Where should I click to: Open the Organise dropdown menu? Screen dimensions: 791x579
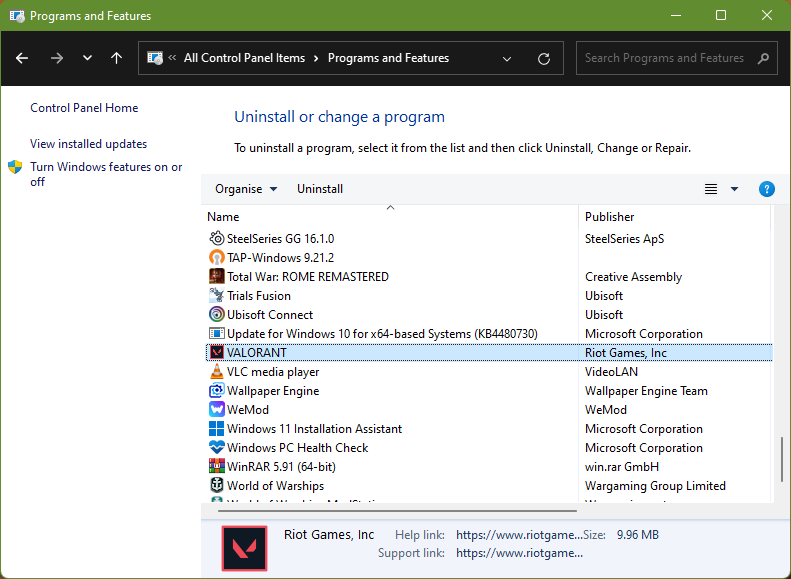tap(246, 189)
